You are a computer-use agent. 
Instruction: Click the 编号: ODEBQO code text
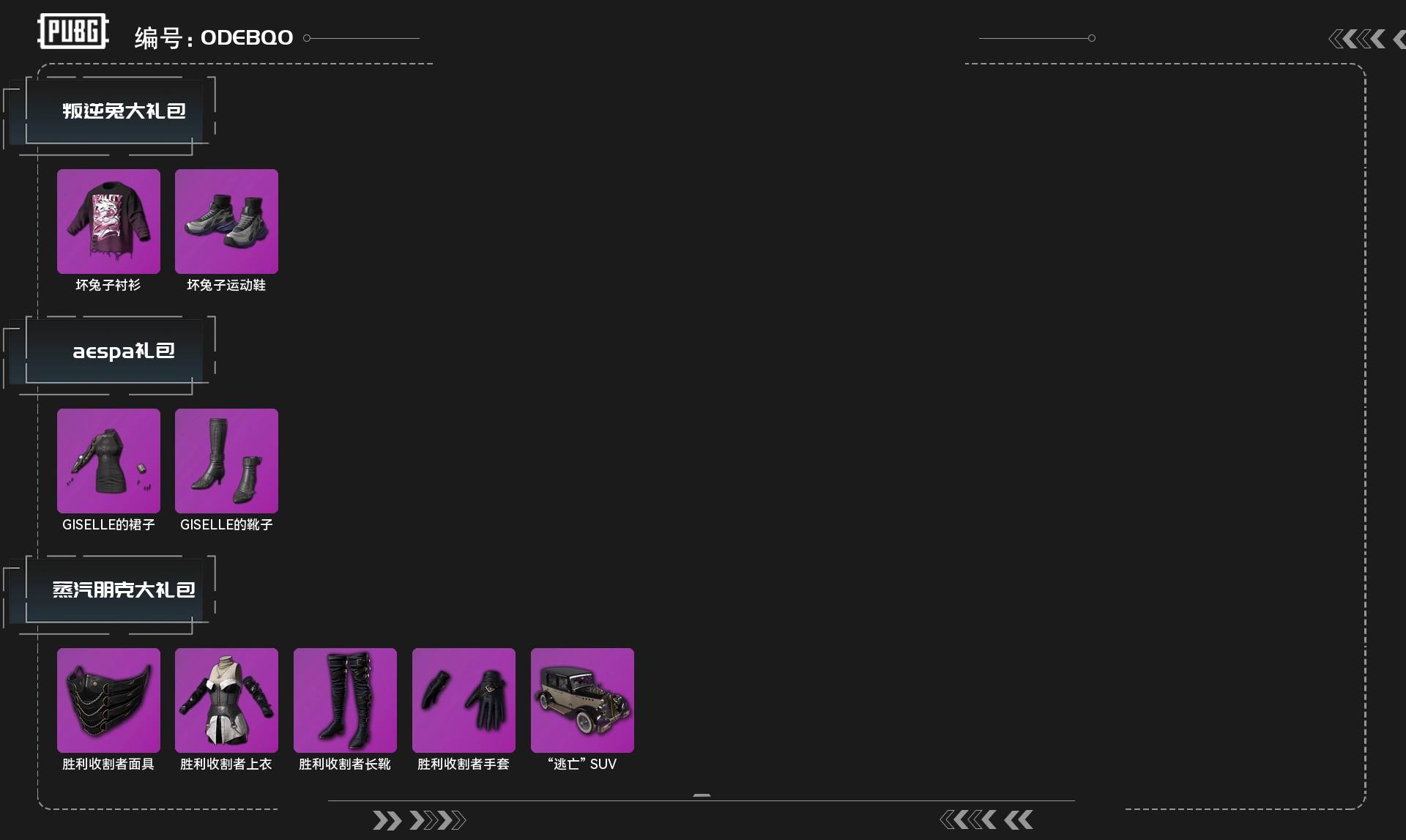click(214, 37)
